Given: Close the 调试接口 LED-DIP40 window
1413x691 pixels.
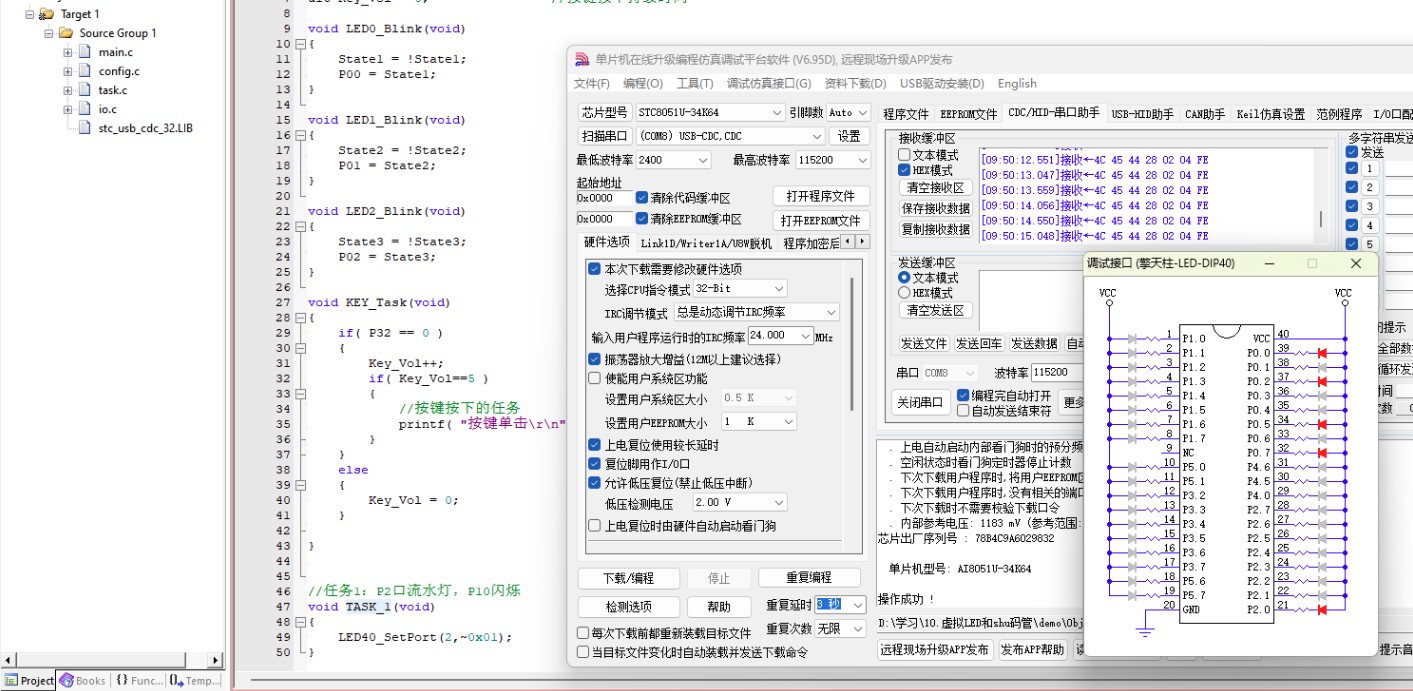Looking at the screenshot, I should [1356, 264].
